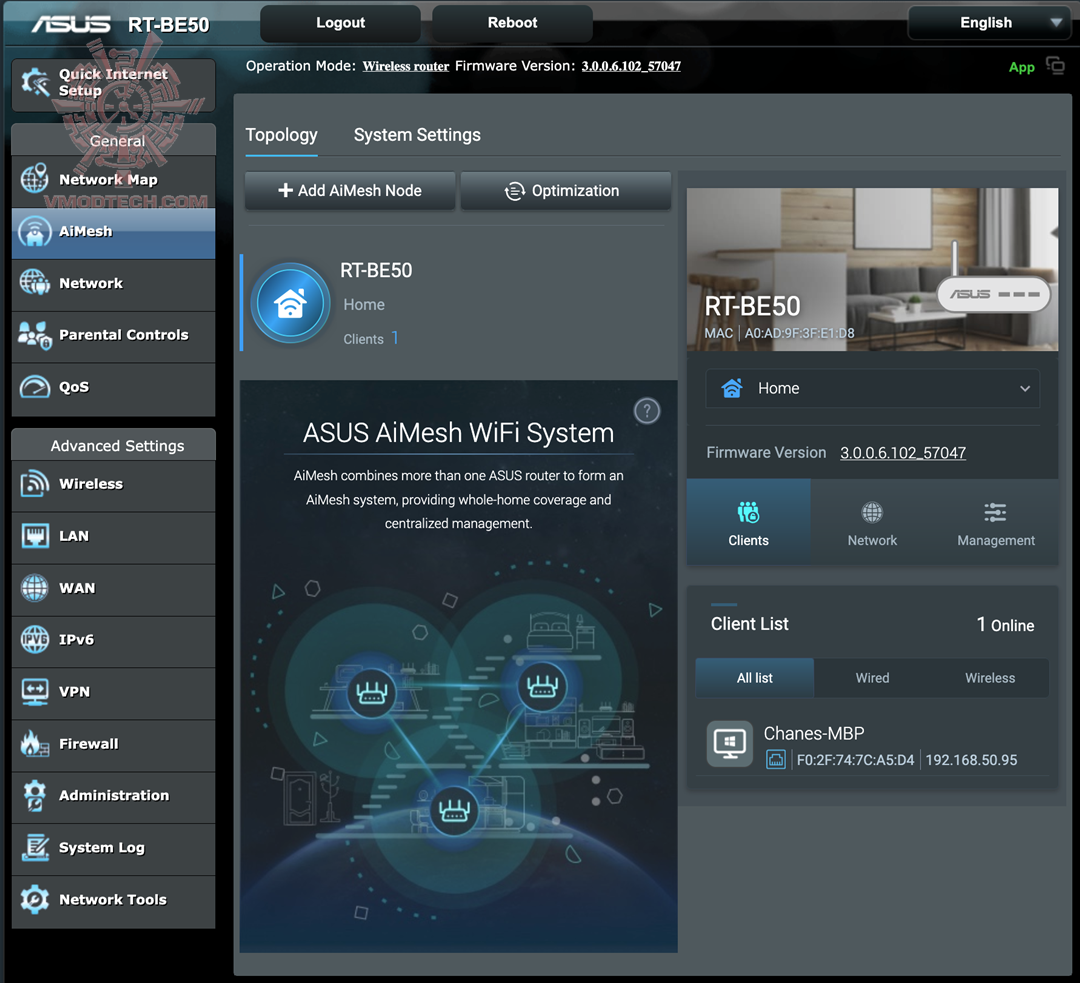Switch to the Network panel for RT-BE50
The height and width of the screenshot is (983, 1080).
point(871,521)
